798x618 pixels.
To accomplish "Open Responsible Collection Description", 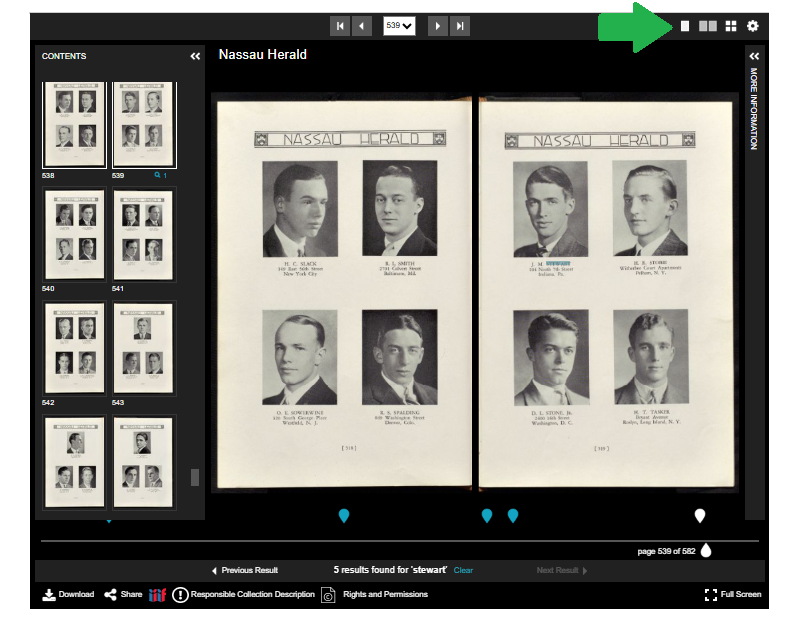I will pyautogui.click(x=244, y=595).
